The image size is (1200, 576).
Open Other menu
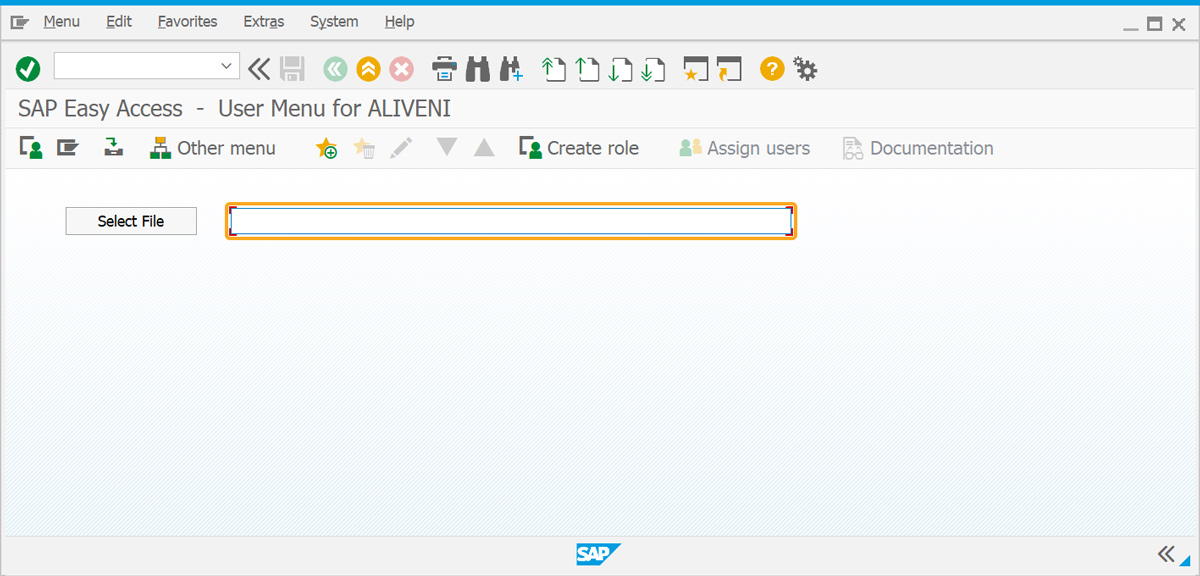click(x=212, y=148)
